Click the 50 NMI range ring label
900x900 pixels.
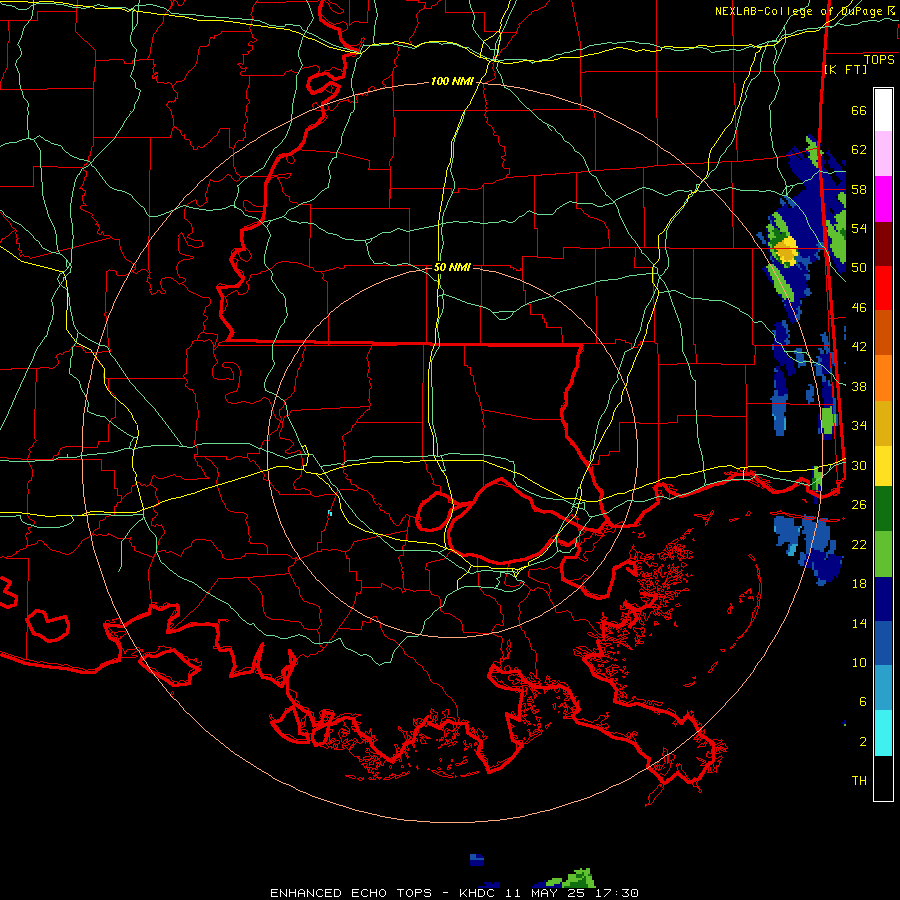click(452, 267)
